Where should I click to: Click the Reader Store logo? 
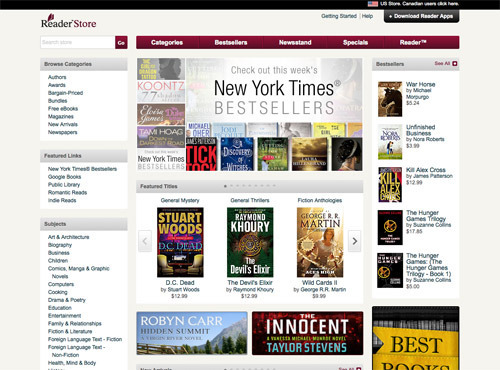68,21
